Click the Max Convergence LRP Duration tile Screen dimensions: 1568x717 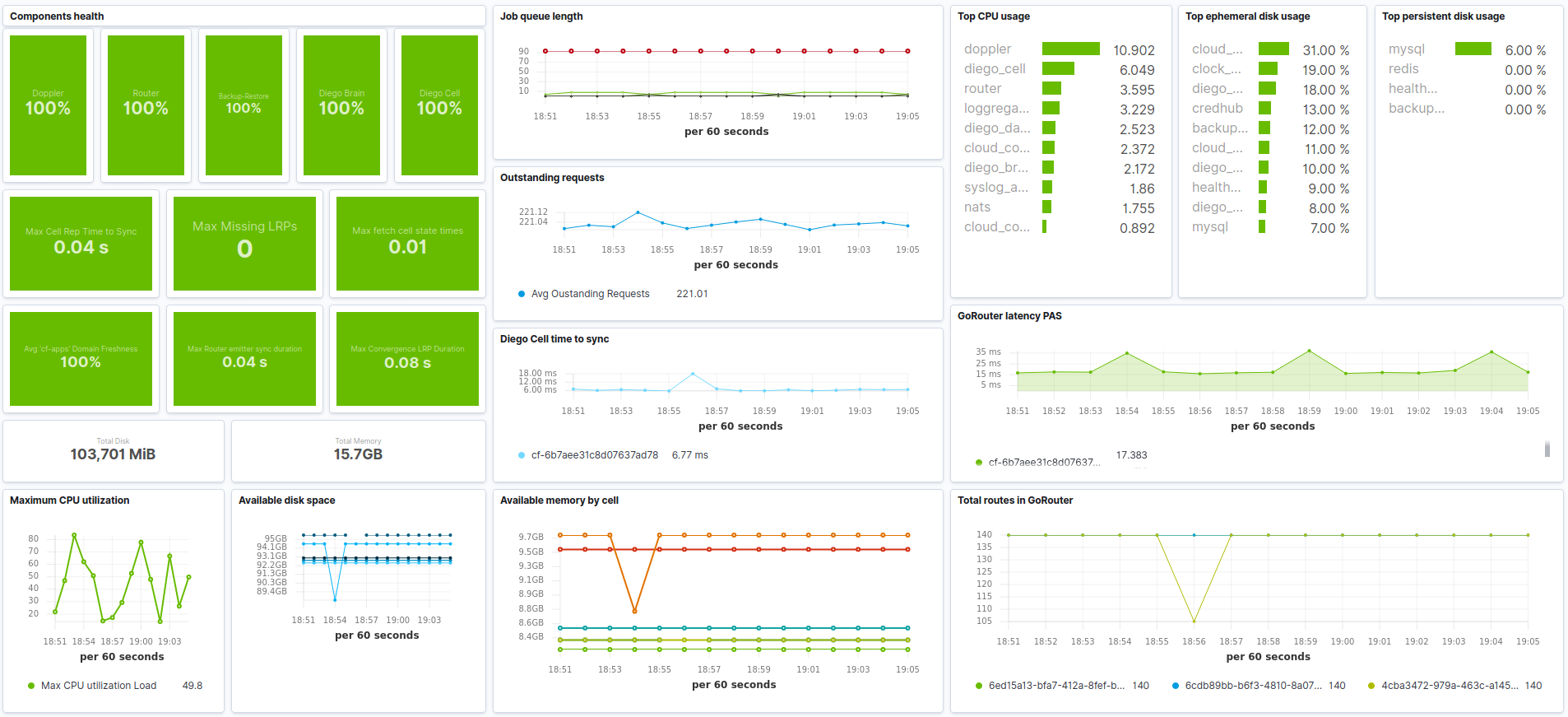[x=407, y=358]
